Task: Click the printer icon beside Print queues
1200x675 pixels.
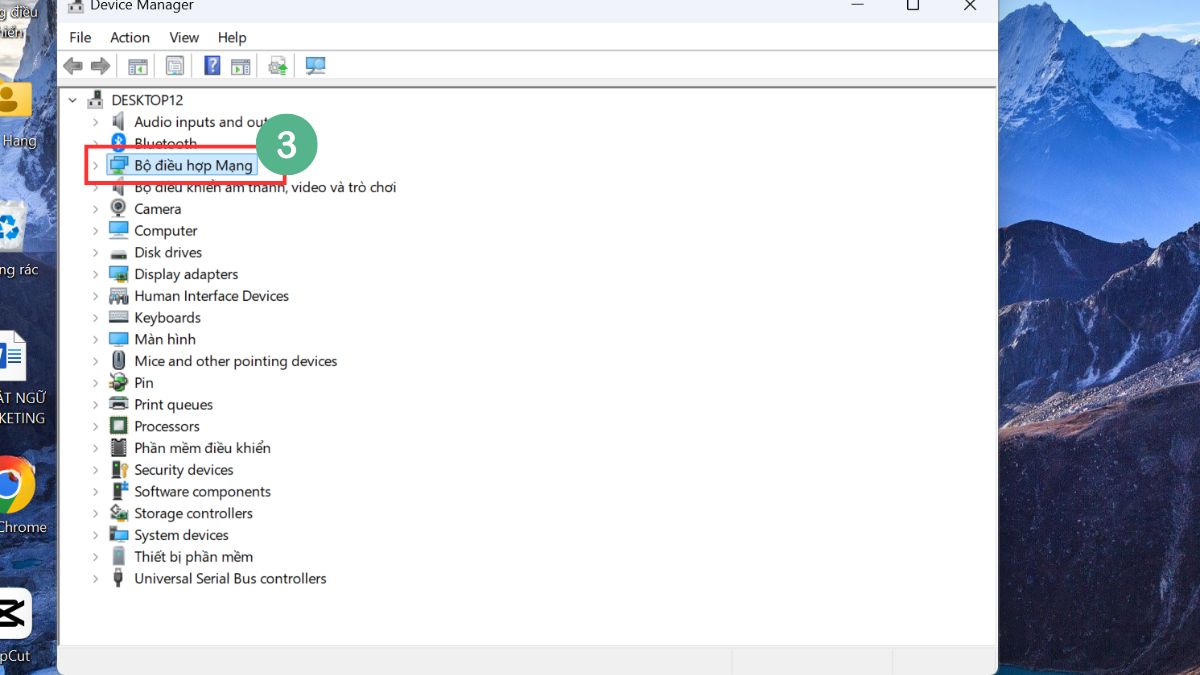Action: tap(118, 405)
